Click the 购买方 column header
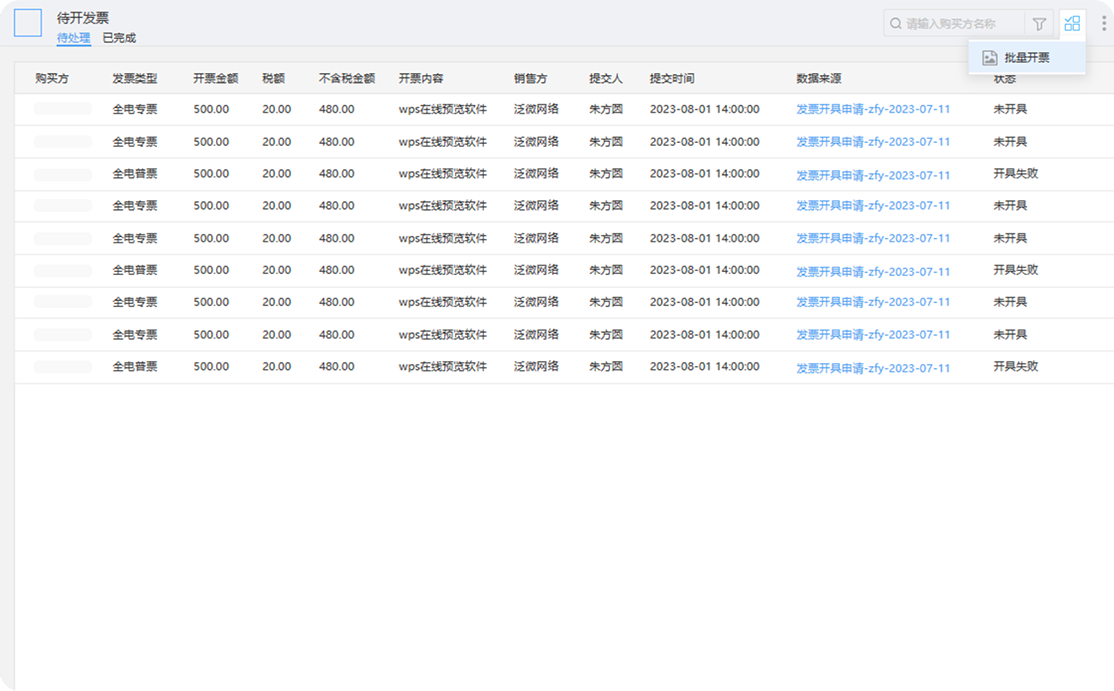 click(x=52, y=78)
